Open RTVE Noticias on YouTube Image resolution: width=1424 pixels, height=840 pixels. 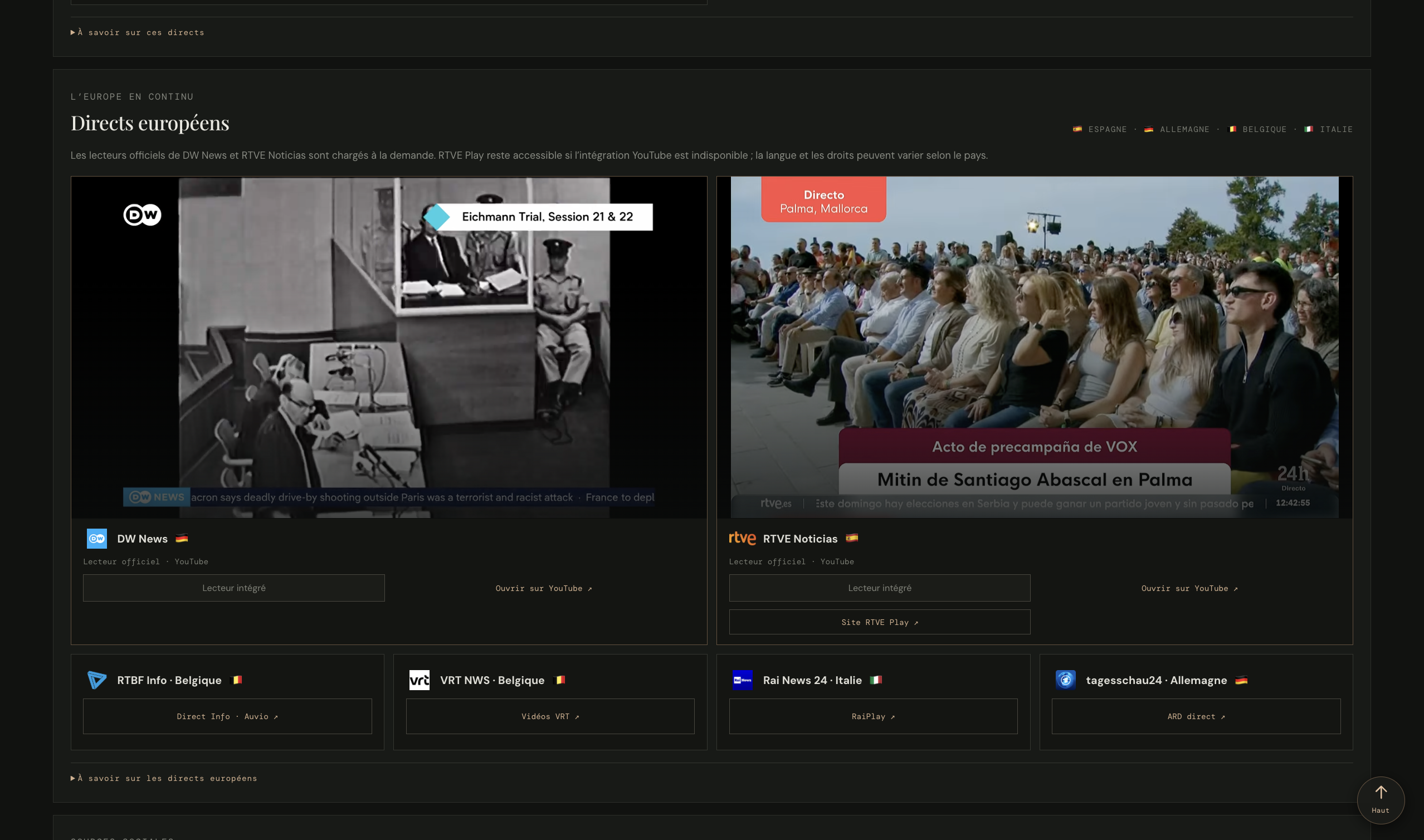tap(1189, 589)
